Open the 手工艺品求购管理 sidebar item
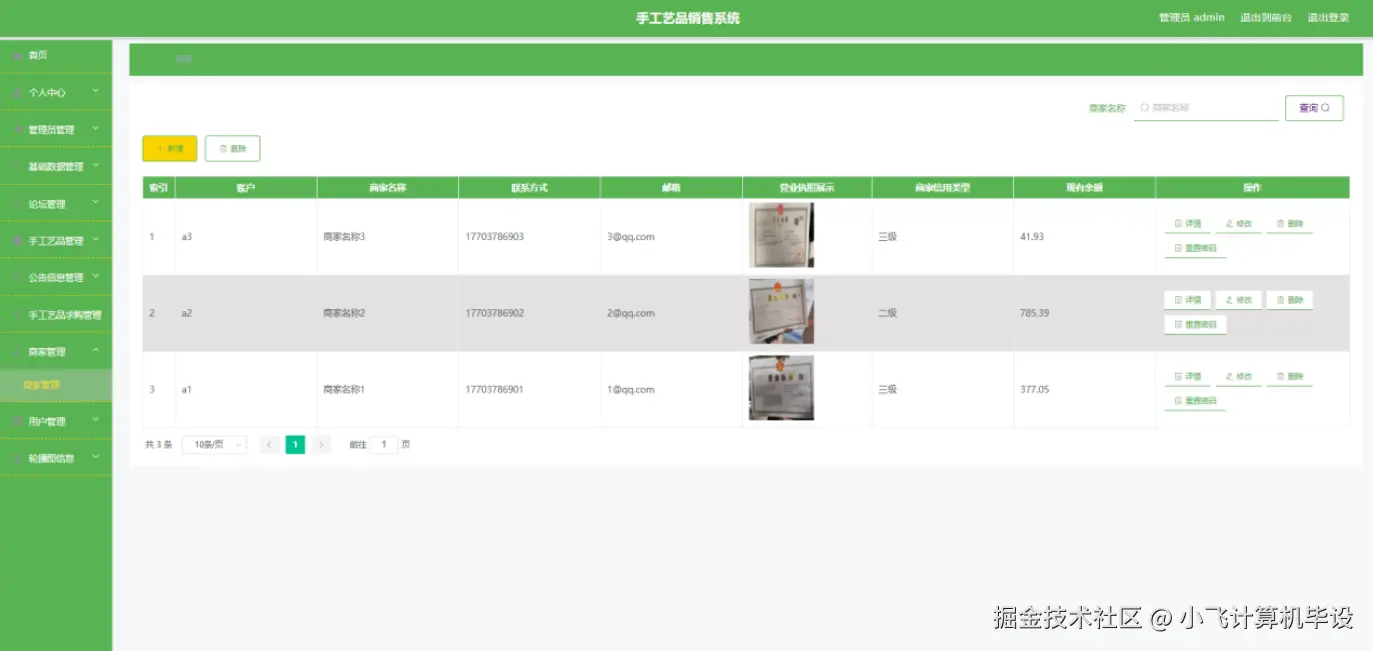This screenshot has height=651, width=1373. tap(56, 314)
